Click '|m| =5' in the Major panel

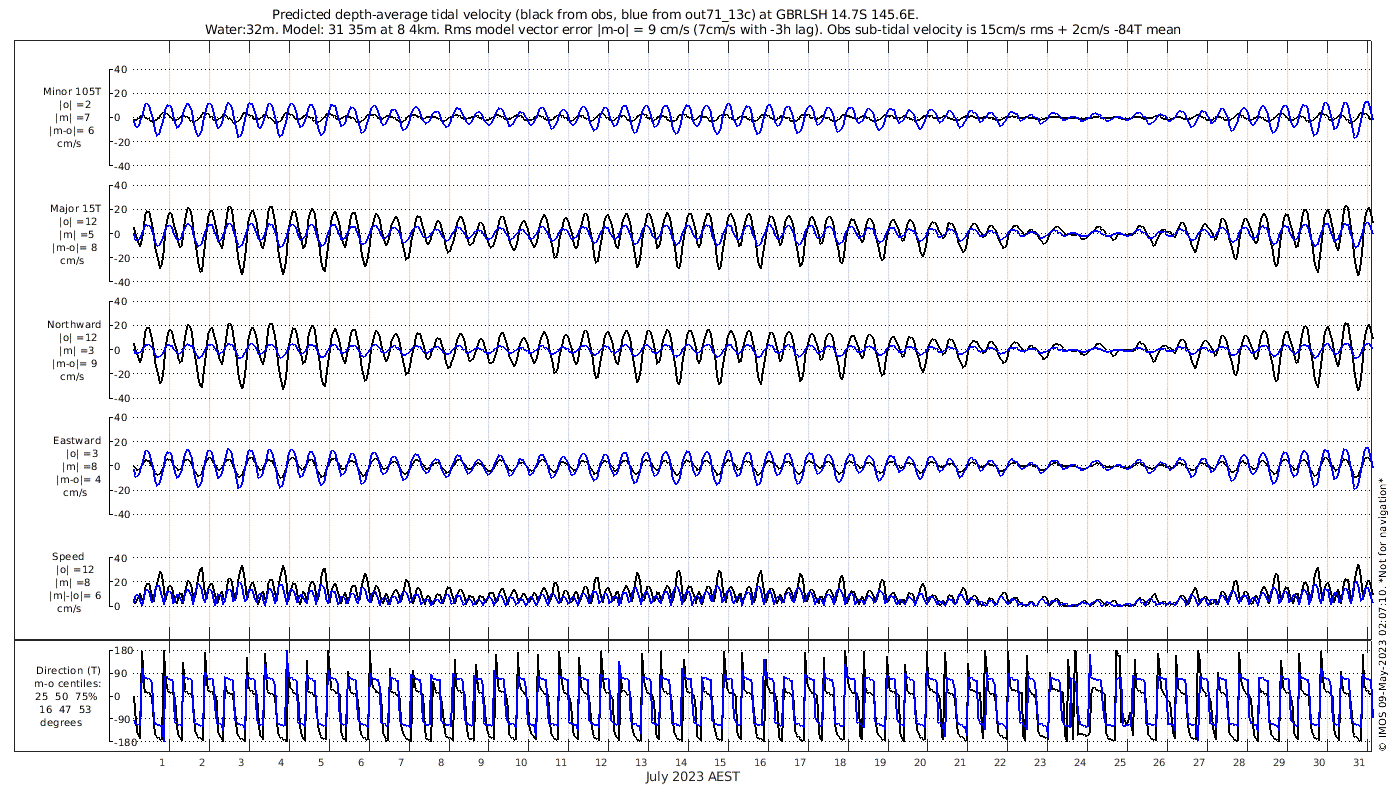[77, 234]
